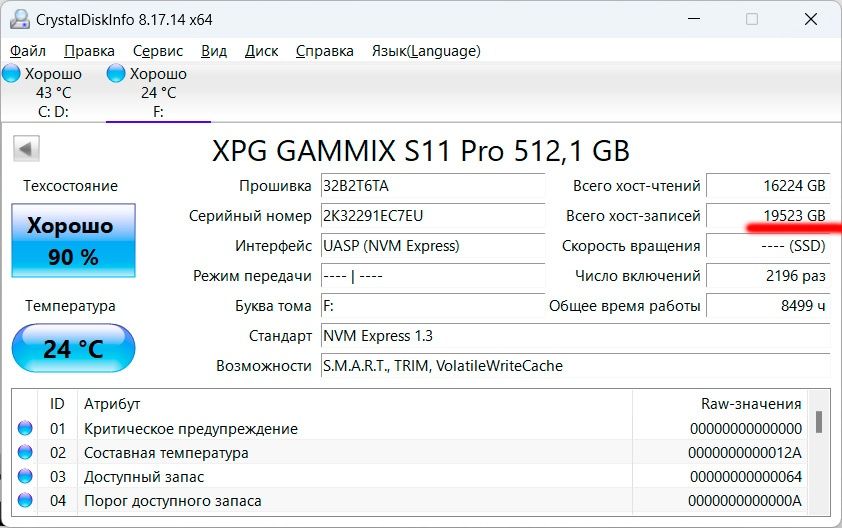Screen dimensions: 842x528
Task: Click status orb for attribute 04
Action: pos(26,500)
